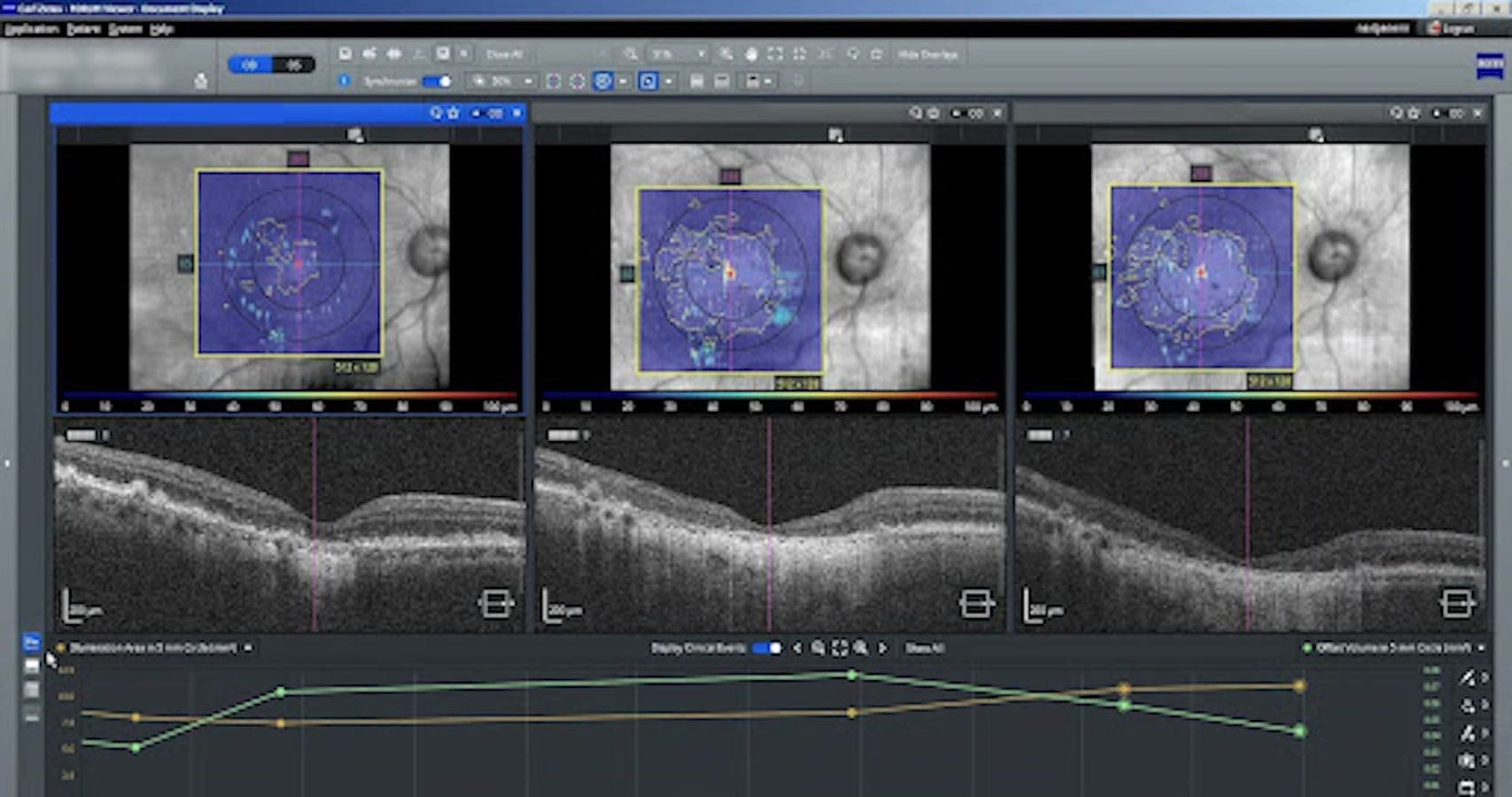Open the overlay opacity 30% dropdown
Viewport: 1512px width, 797px height.
pyautogui.click(x=503, y=81)
